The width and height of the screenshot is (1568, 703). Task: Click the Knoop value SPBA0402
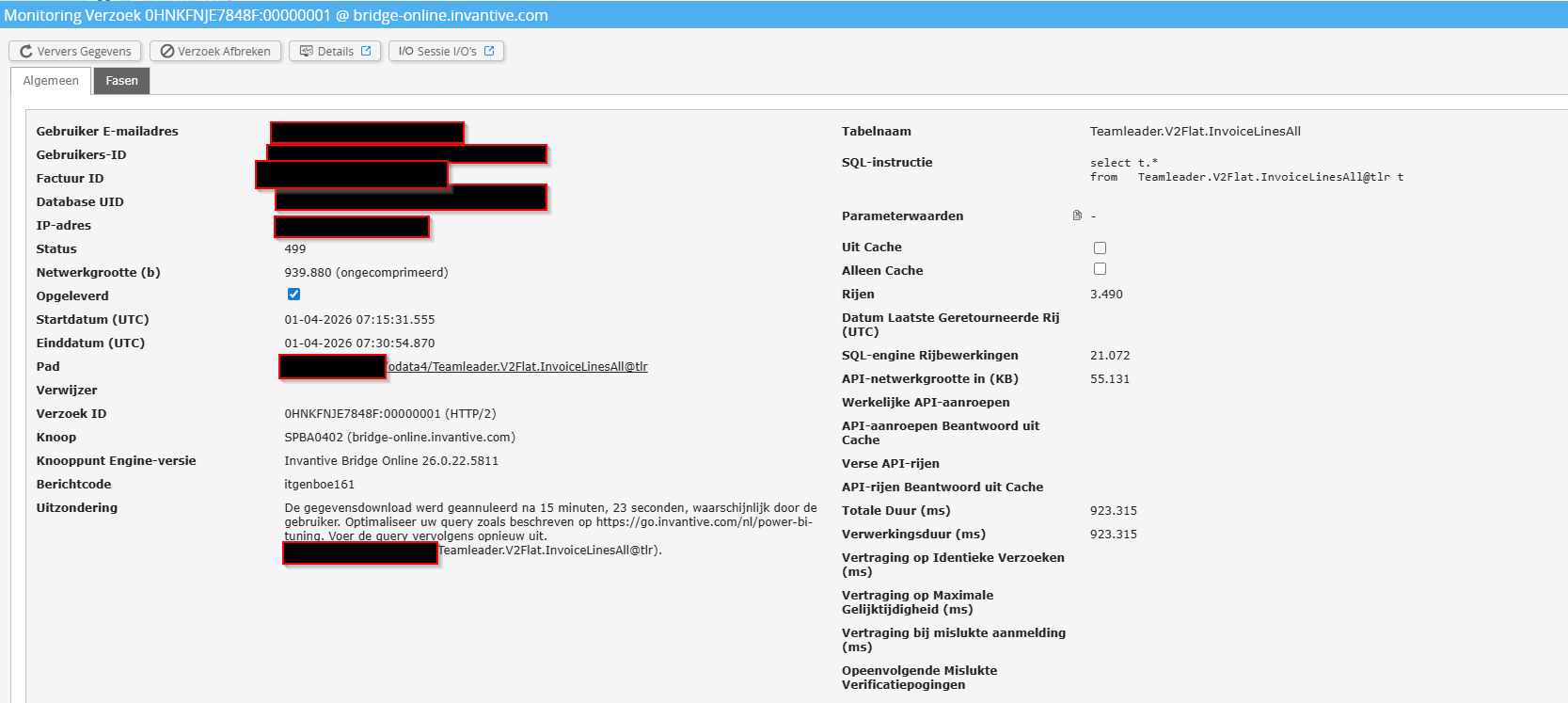pos(399,438)
